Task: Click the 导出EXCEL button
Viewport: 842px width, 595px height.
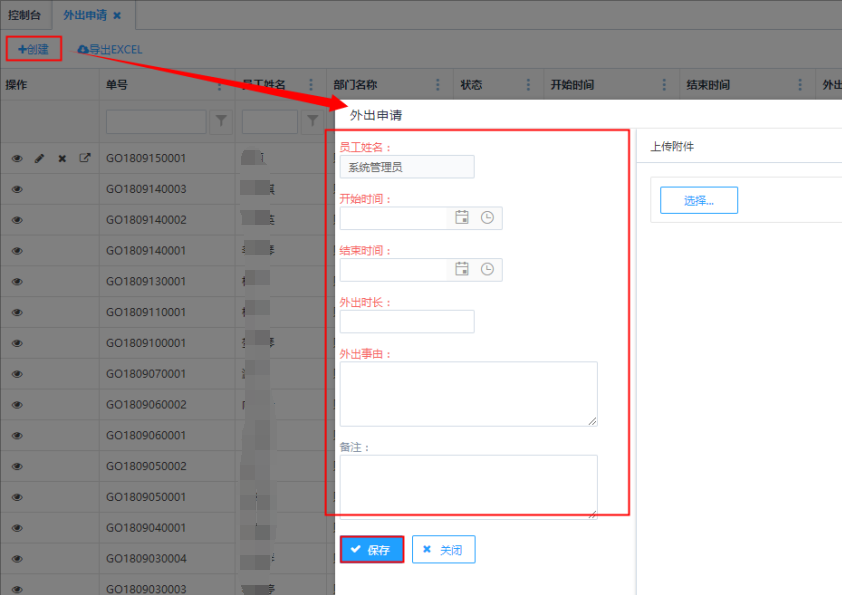Action: pyautogui.click(x=110, y=49)
